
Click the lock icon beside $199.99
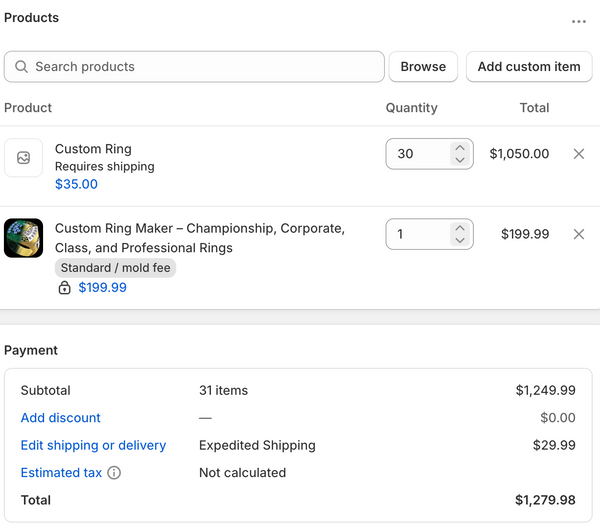pyautogui.click(x=64, y=287)
